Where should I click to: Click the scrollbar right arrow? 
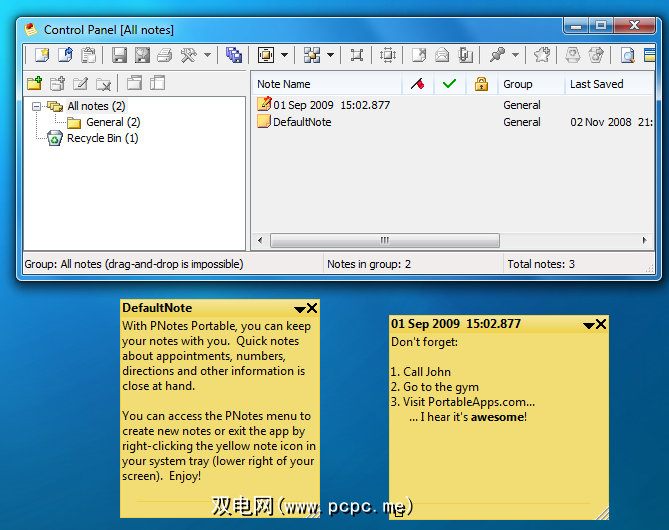[644, 240]
